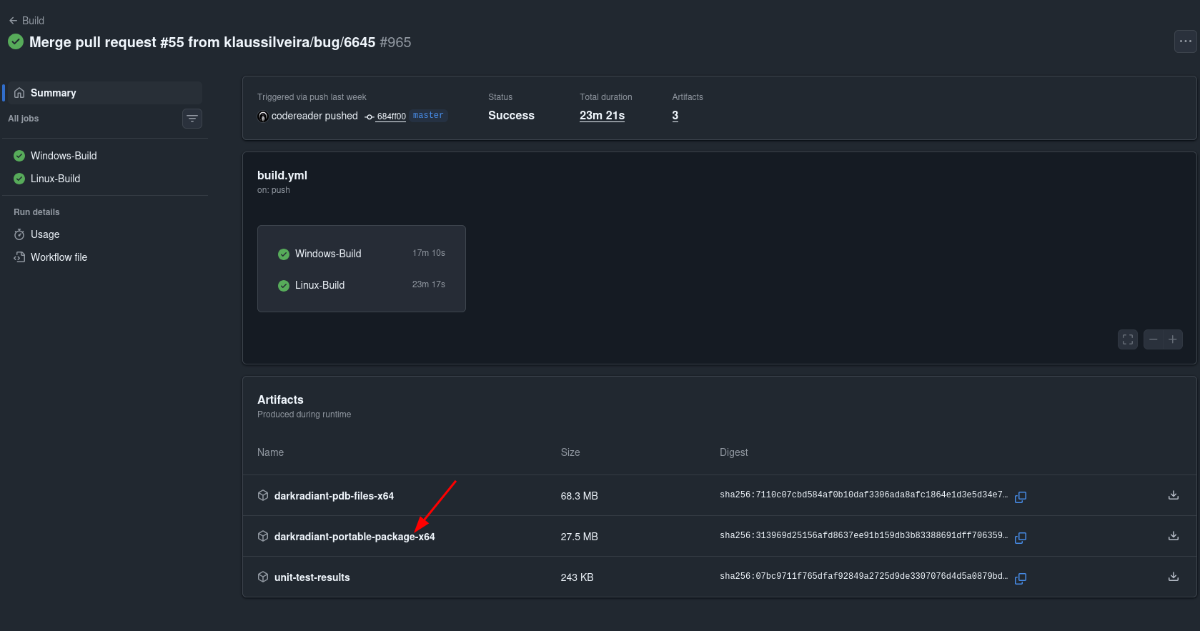
Task: Open the three-dot options menu
Action: [1184, 41]
